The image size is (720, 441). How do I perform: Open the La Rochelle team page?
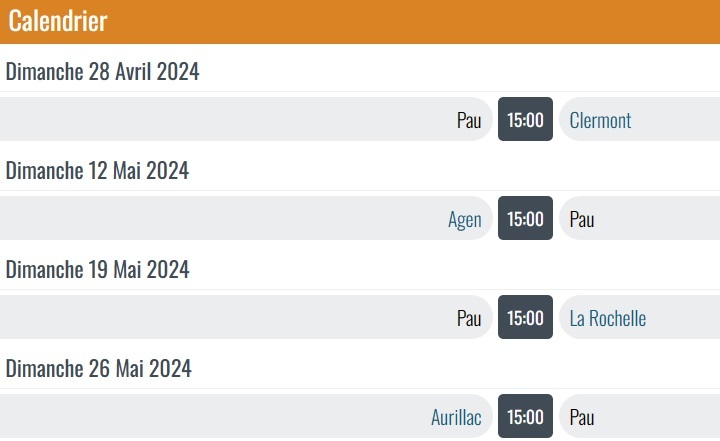tap(608, 319)
